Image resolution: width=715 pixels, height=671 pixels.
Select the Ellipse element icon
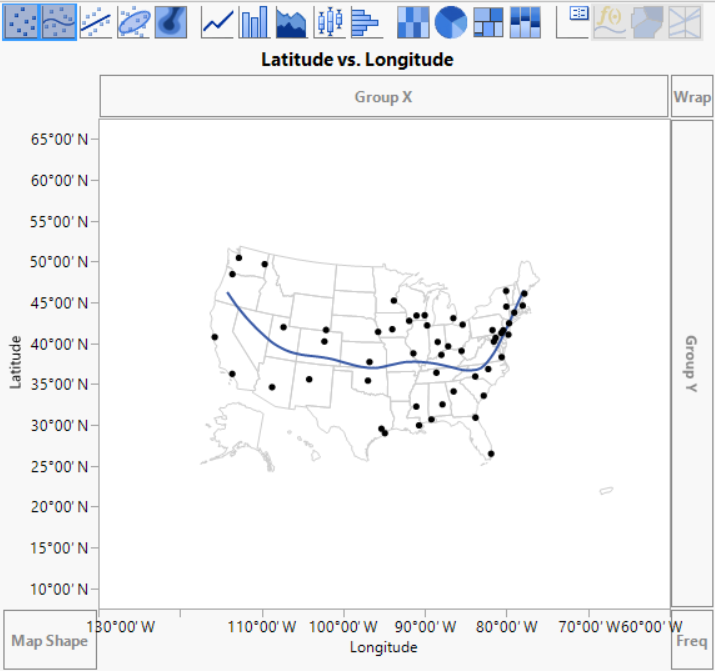pyautogui.click(x=134, y=20)
